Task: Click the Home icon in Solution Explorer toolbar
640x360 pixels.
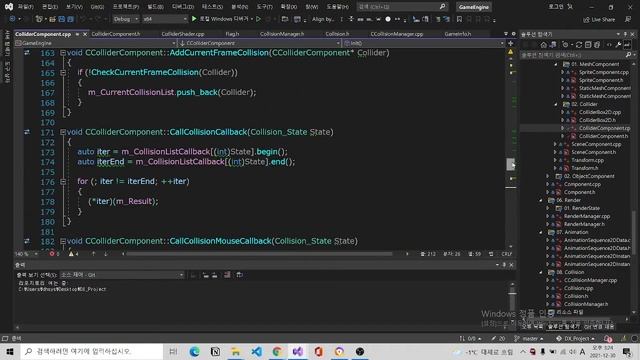Action: pos(543,44)
